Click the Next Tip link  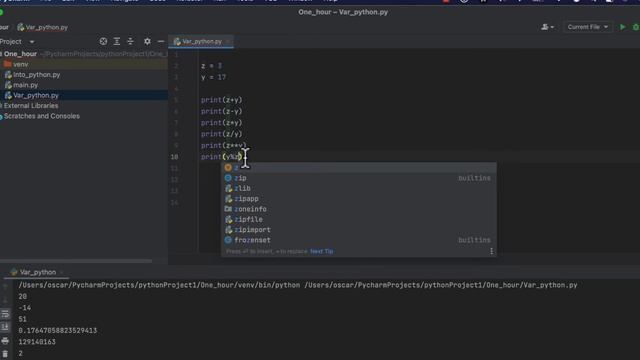click(322, 251)
